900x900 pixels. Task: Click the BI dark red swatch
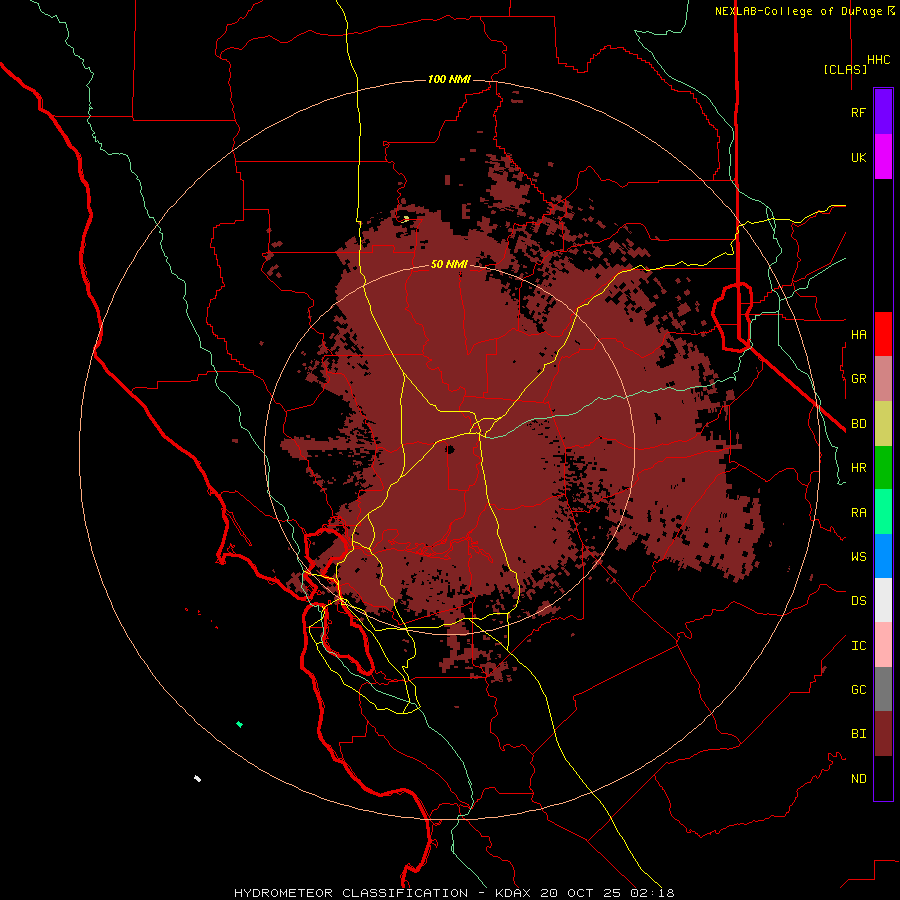pyautogui.click(x=883, y=734)
